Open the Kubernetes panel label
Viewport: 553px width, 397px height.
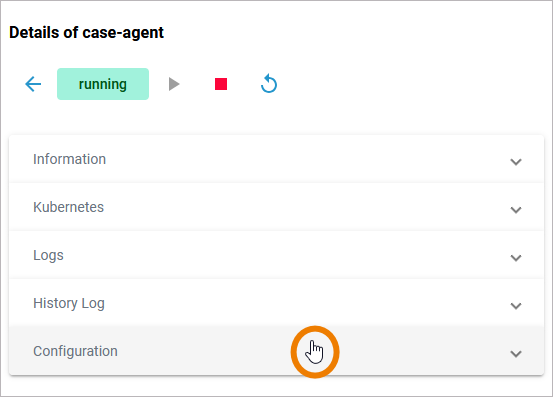(68, 207)
